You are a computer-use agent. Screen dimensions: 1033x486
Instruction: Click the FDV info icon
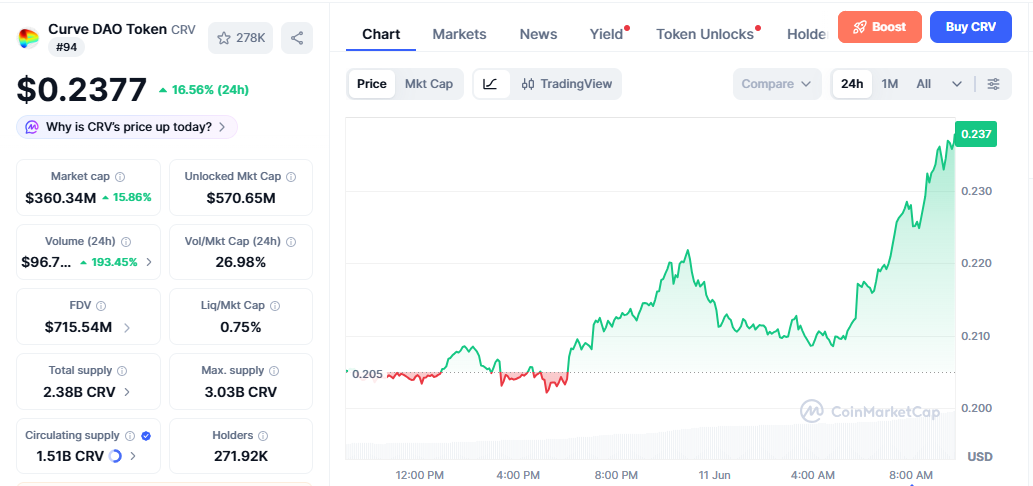coord(101,306)
